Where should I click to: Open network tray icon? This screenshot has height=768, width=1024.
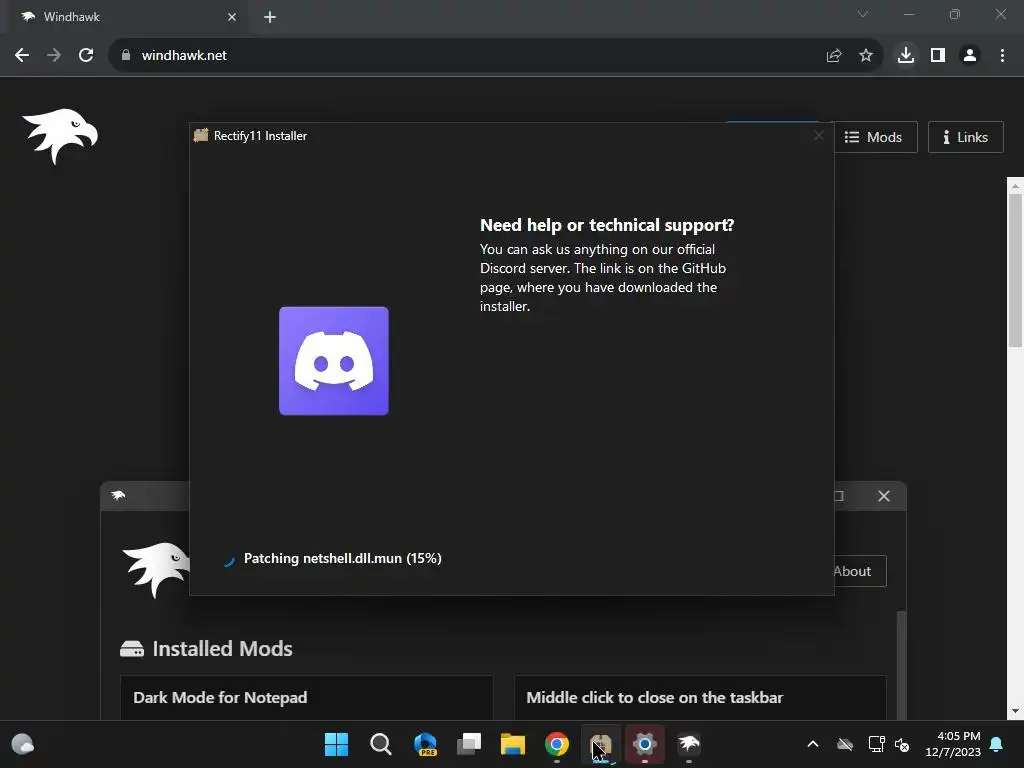click(x=876, y=744)
